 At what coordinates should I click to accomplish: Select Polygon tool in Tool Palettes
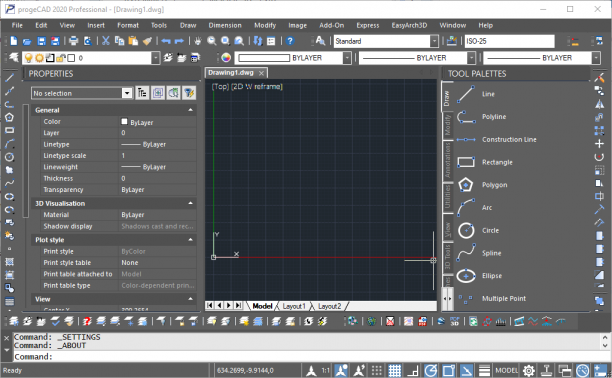click(466, 185)
